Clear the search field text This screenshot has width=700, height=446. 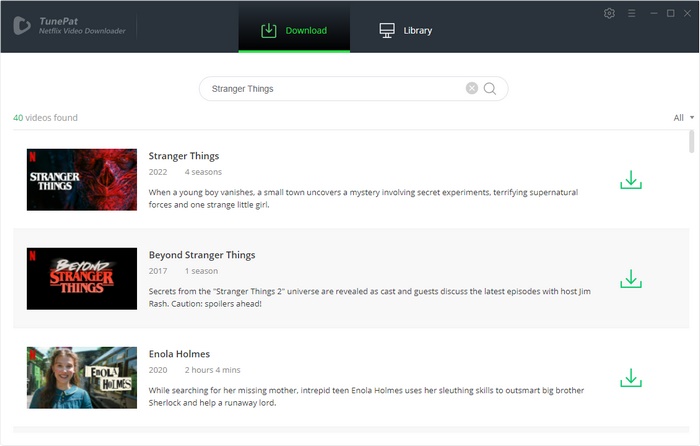coord(472,88)
